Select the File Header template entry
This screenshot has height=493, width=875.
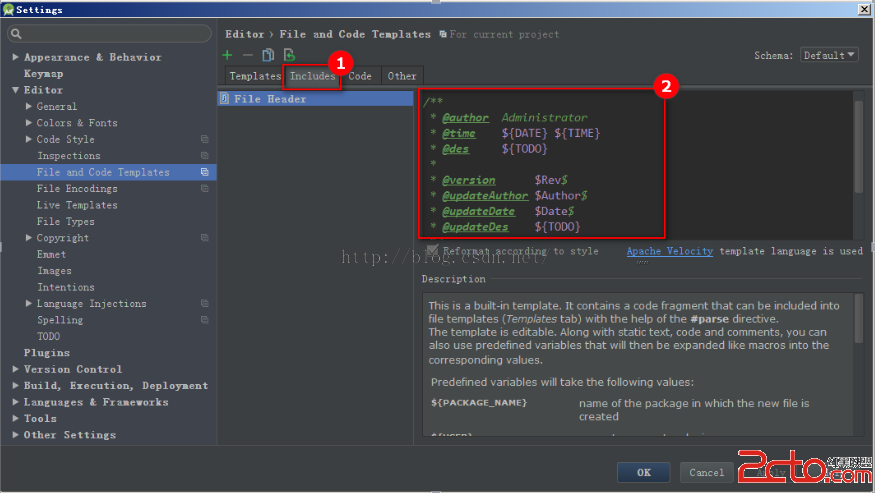tap(315, 99)
